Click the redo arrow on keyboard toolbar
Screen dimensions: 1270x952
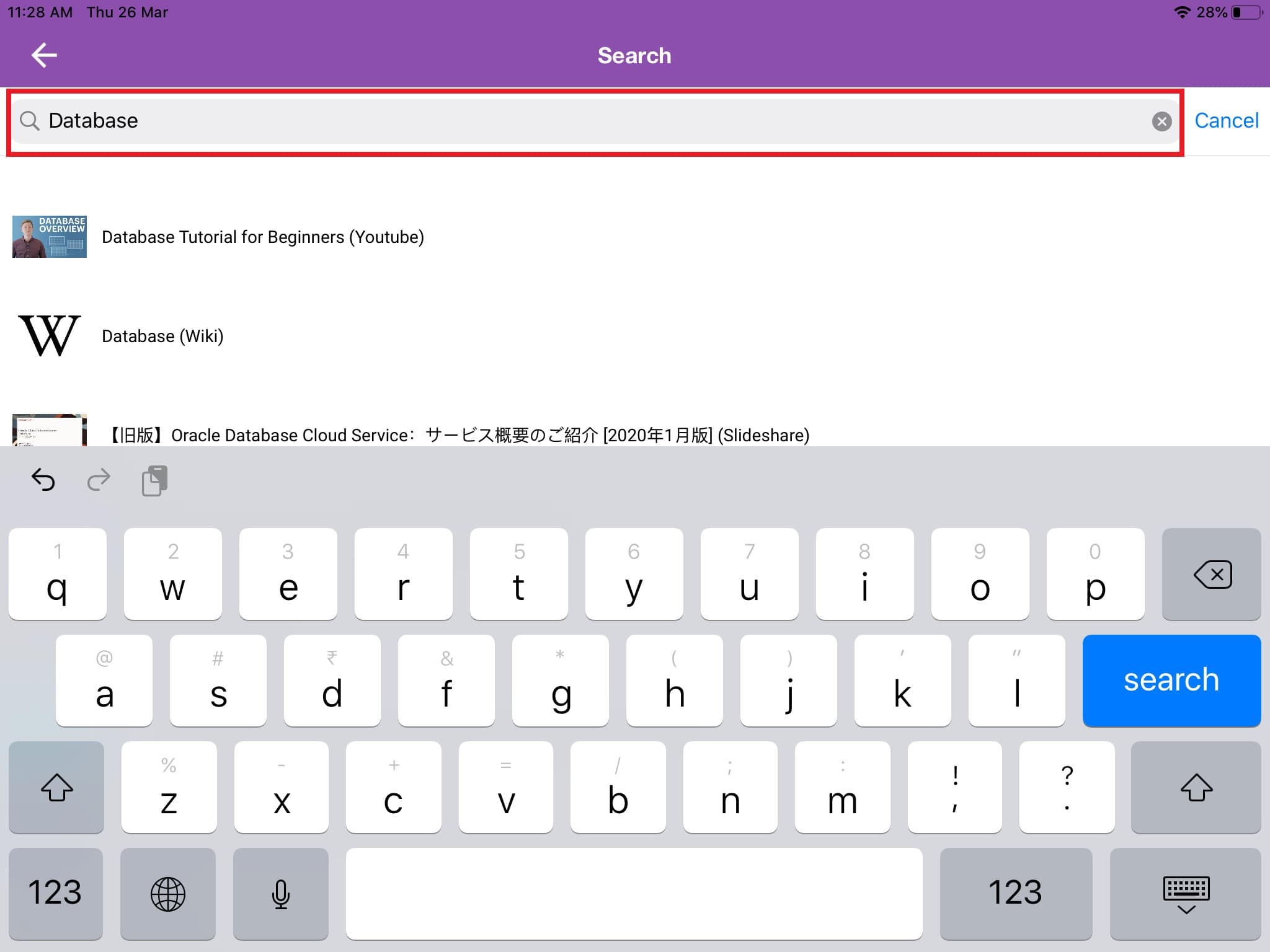click(x=99, y=480)
